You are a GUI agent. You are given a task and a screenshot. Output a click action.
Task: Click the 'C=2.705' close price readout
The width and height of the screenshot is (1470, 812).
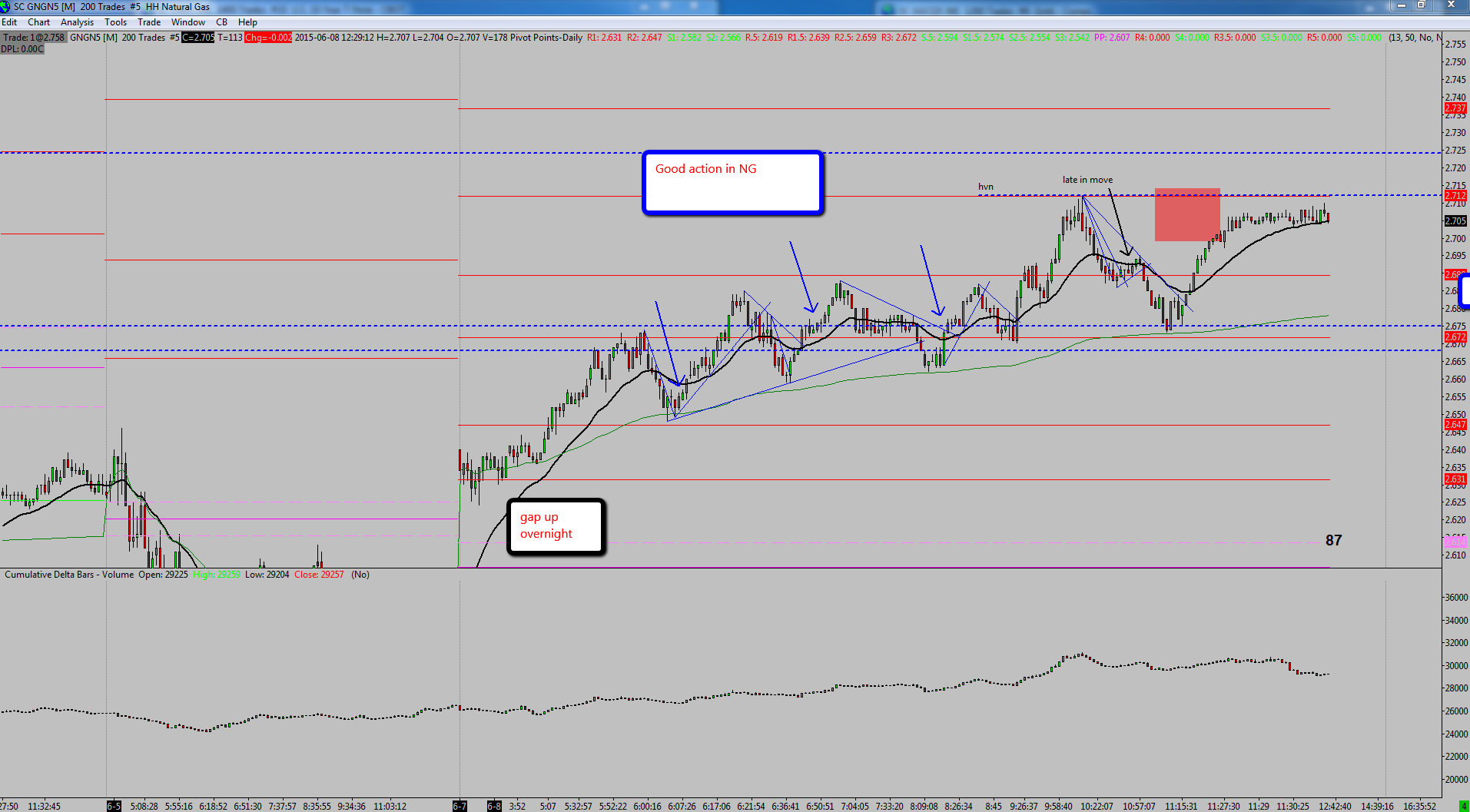click(x=198, y=38)
